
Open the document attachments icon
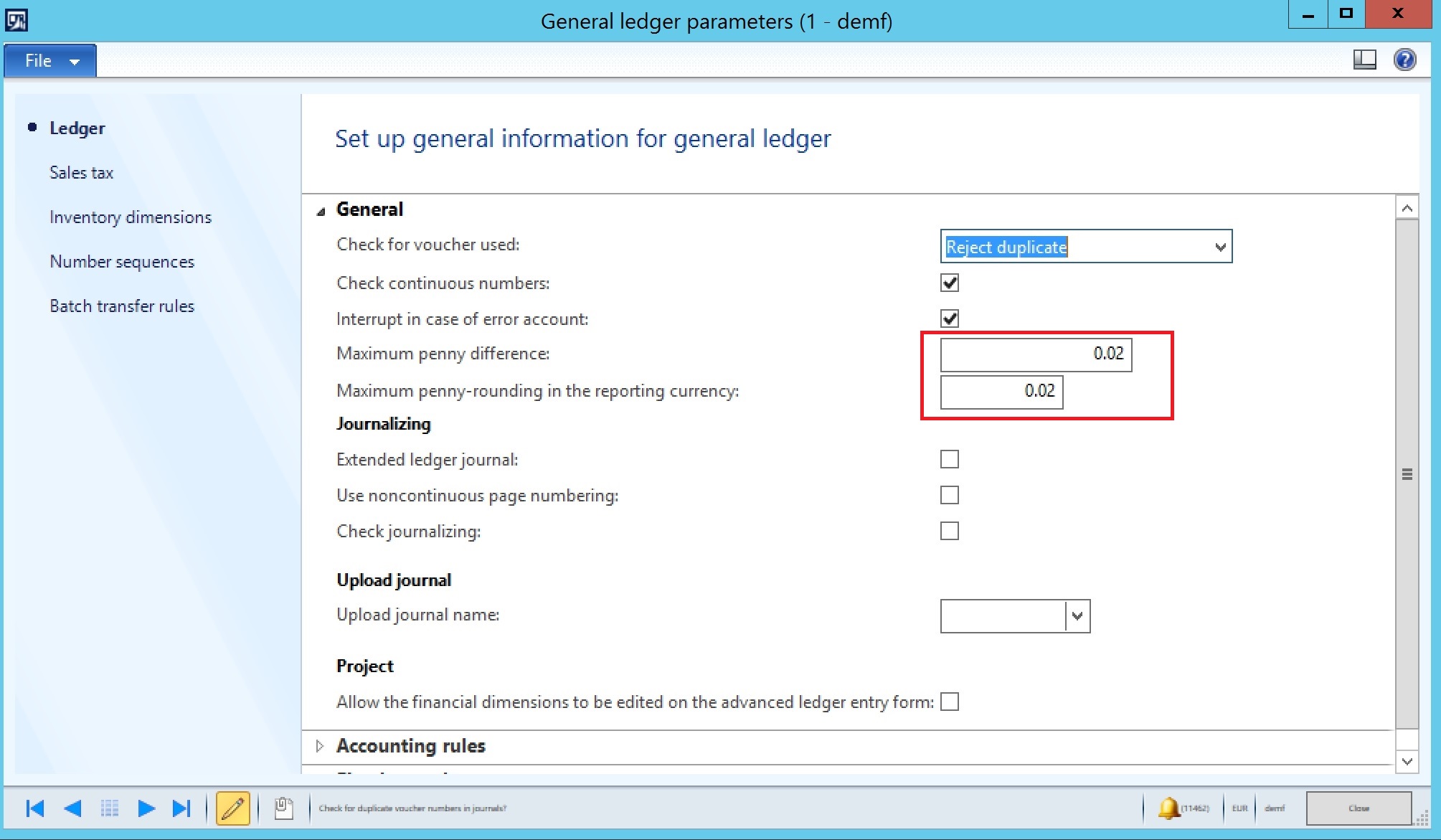click(284, 808)
